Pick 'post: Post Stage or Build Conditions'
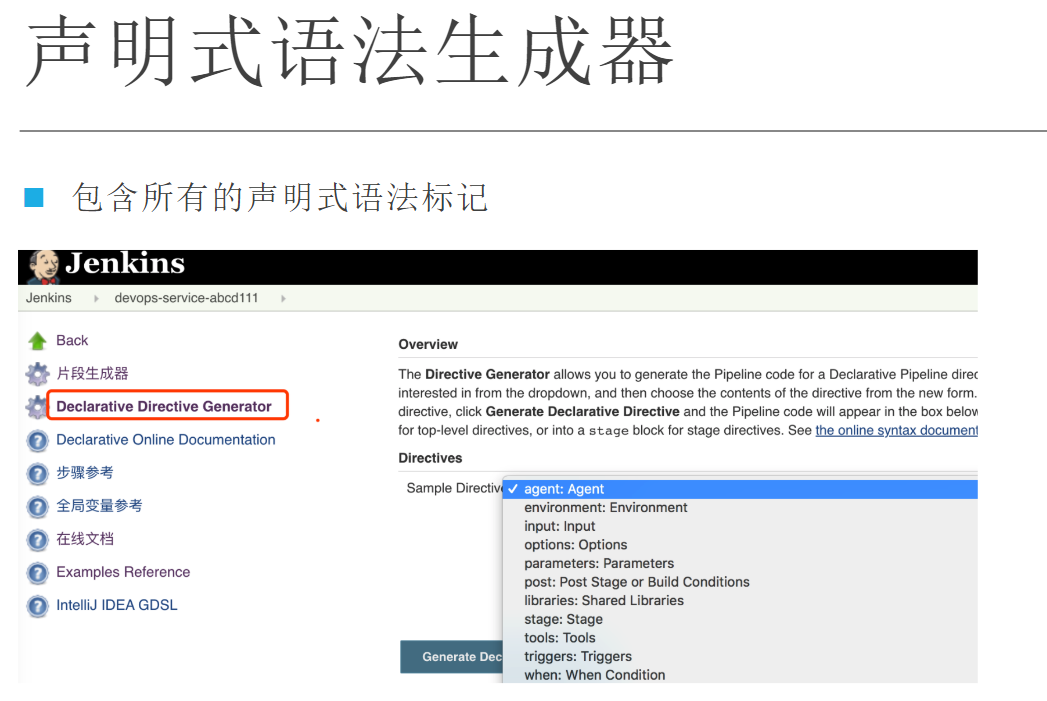This screenshot has width=1047, height=701. pyautogui.click(x=741, y=583)
